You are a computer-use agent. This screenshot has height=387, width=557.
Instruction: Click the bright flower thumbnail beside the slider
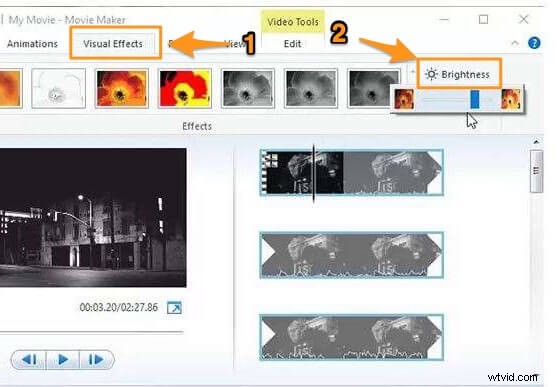(x=511, y=99)
